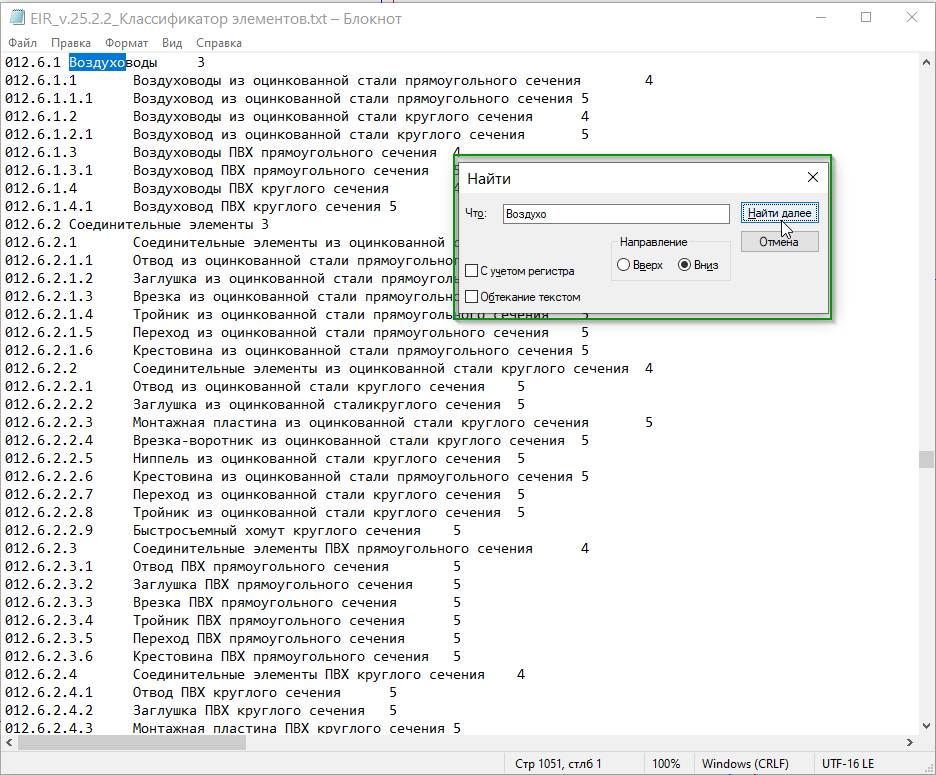
Task: Click the 100% zoom status entry
Action: (x=666, y=764)
